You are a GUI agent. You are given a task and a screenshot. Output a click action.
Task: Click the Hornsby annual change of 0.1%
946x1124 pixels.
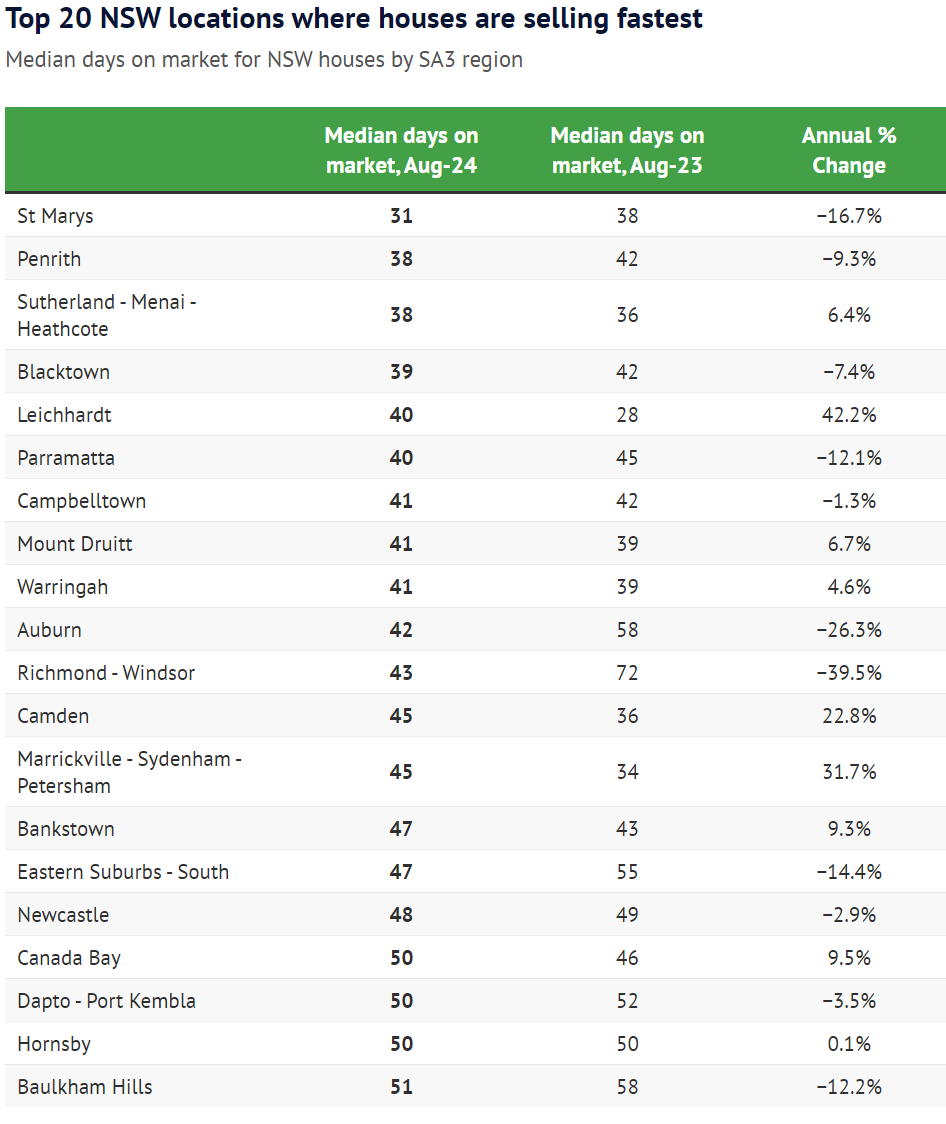pyautogui.click(x=849, y=1043)
